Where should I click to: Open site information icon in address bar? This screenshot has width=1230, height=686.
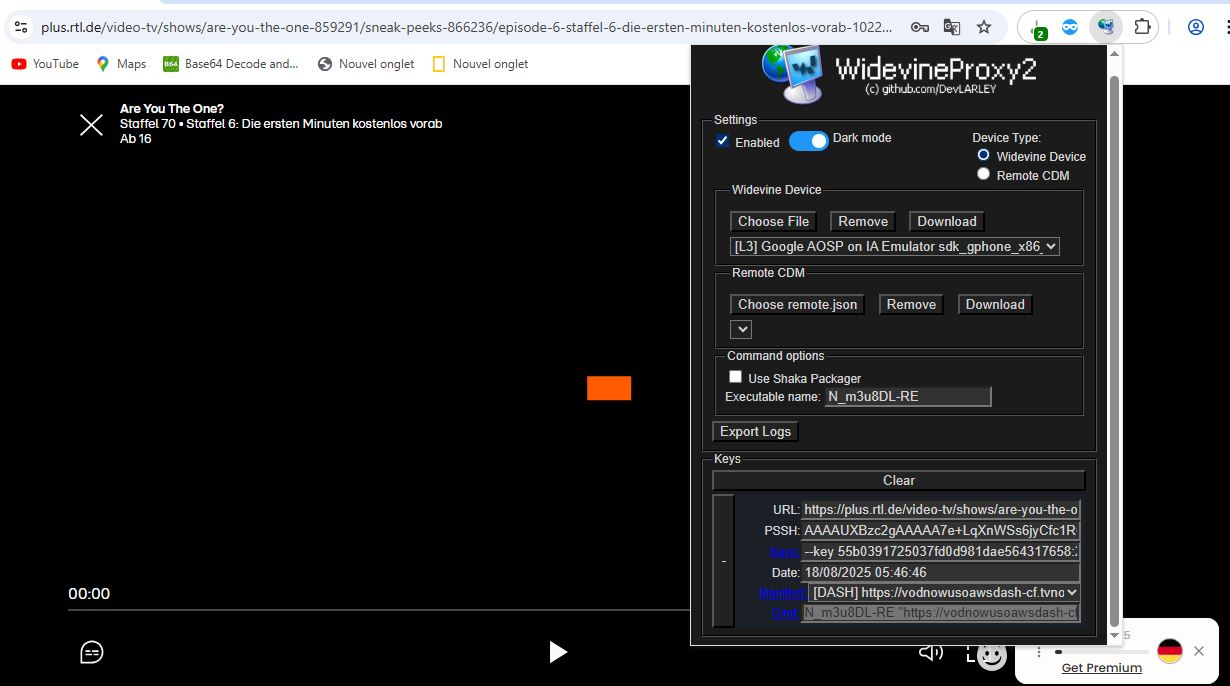coord(21,27)
